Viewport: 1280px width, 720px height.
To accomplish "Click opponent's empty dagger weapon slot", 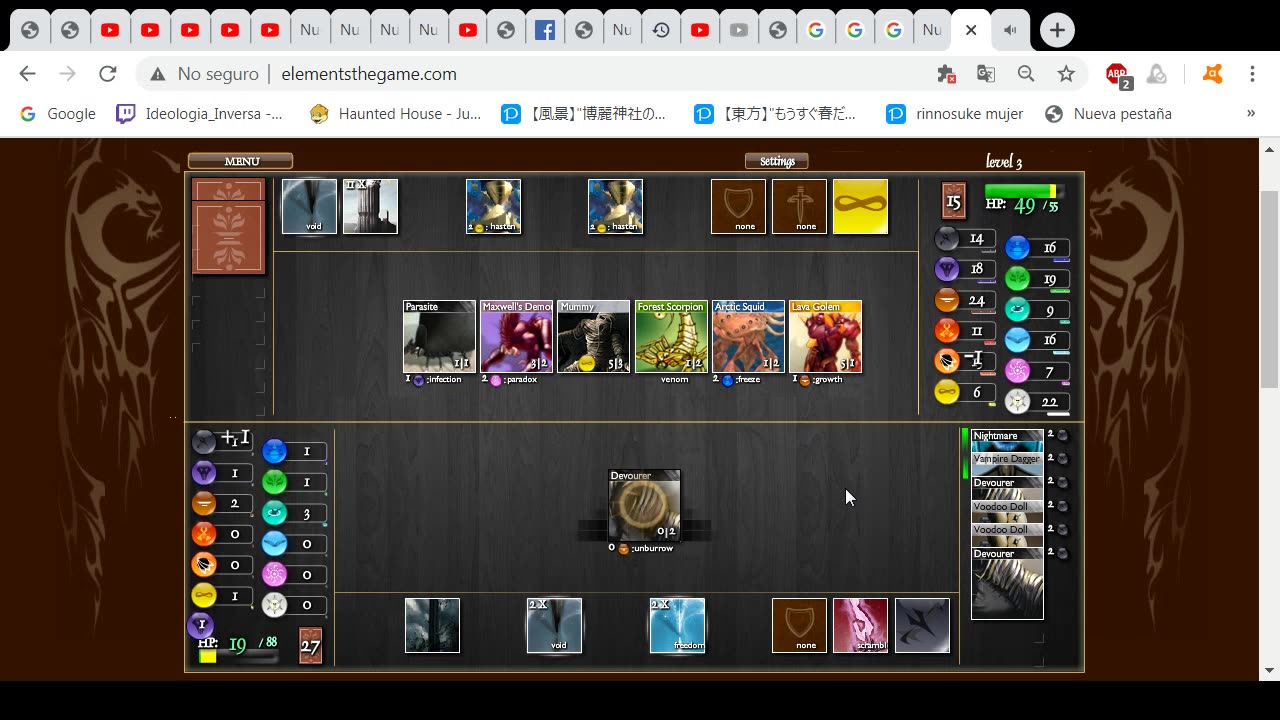I will (x=799, y=206).
